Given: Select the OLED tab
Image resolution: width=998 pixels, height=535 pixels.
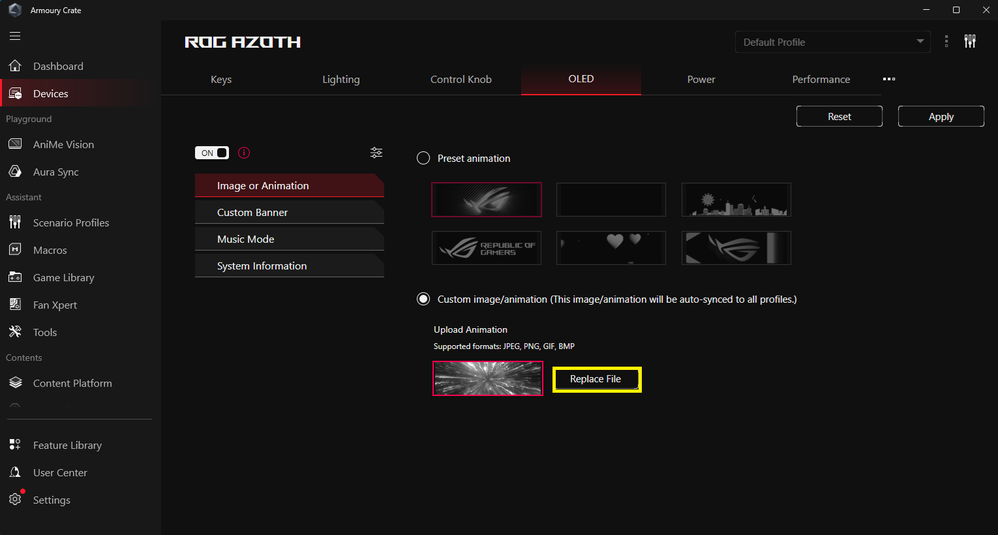Looking at the screenshot, I should pos(581,79).
